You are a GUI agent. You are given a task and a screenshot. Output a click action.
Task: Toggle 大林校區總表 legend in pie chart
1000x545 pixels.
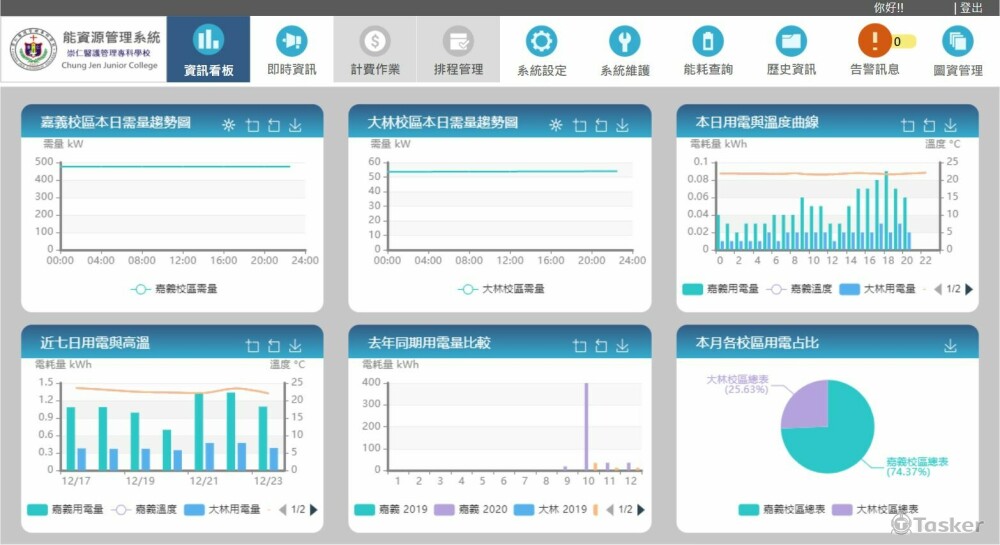874,509
